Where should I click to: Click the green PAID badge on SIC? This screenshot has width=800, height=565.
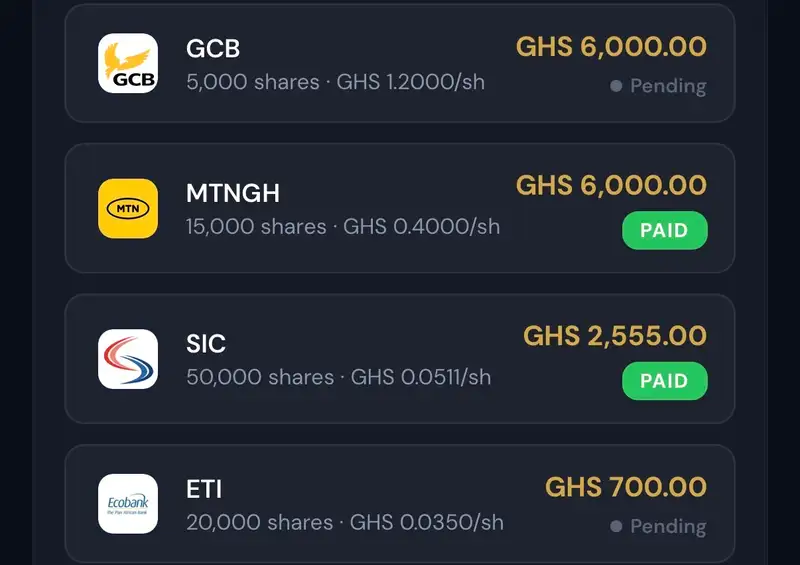665,381
